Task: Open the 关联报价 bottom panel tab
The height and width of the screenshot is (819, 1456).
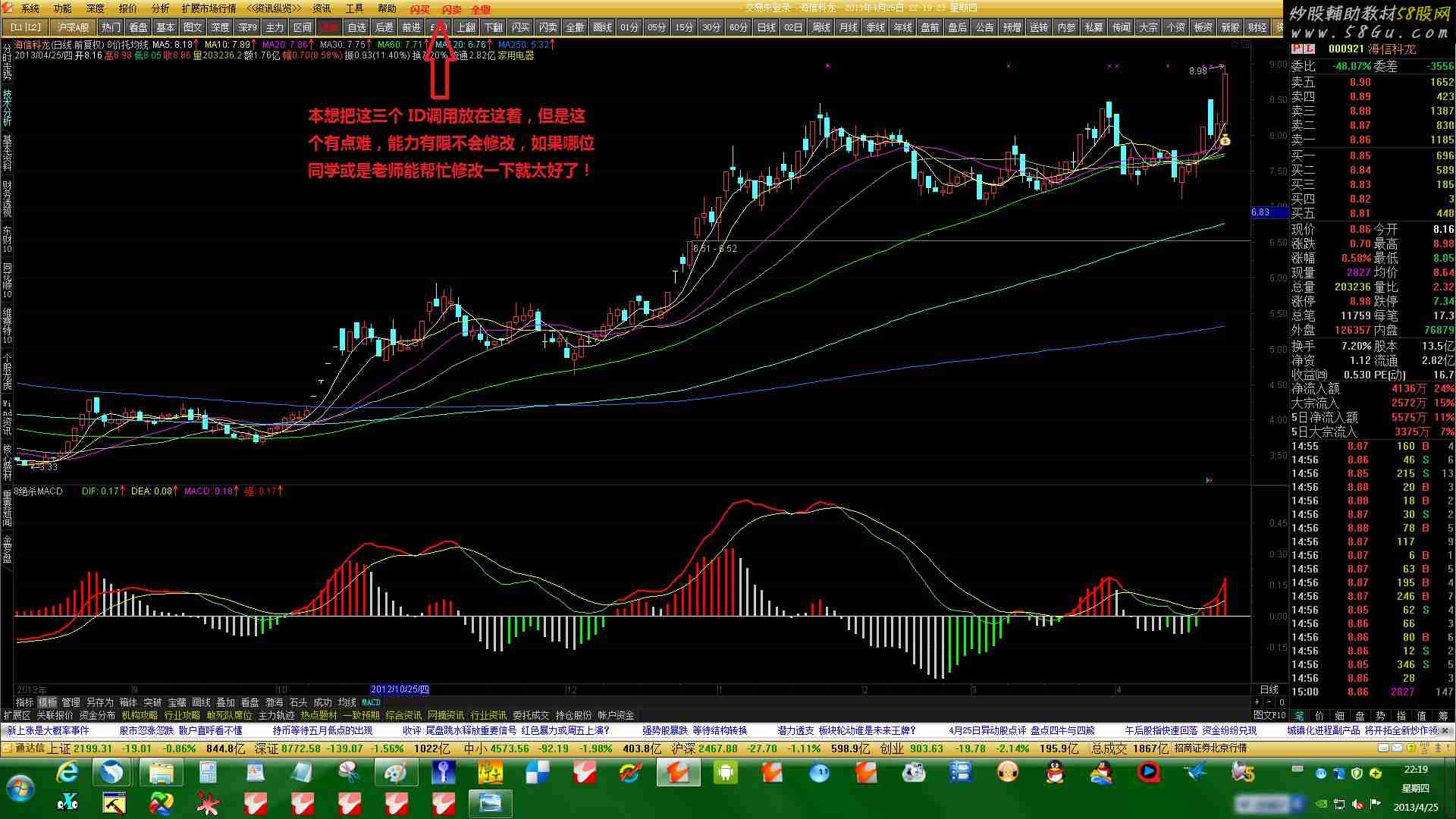Action: point(55,715)
